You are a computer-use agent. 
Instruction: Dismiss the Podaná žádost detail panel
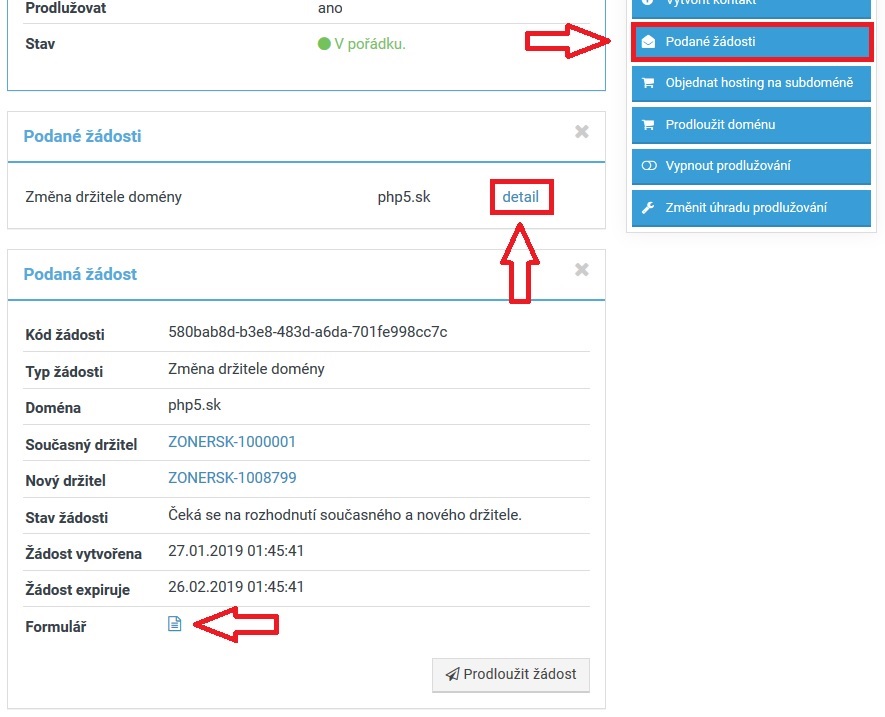[582, 270]
